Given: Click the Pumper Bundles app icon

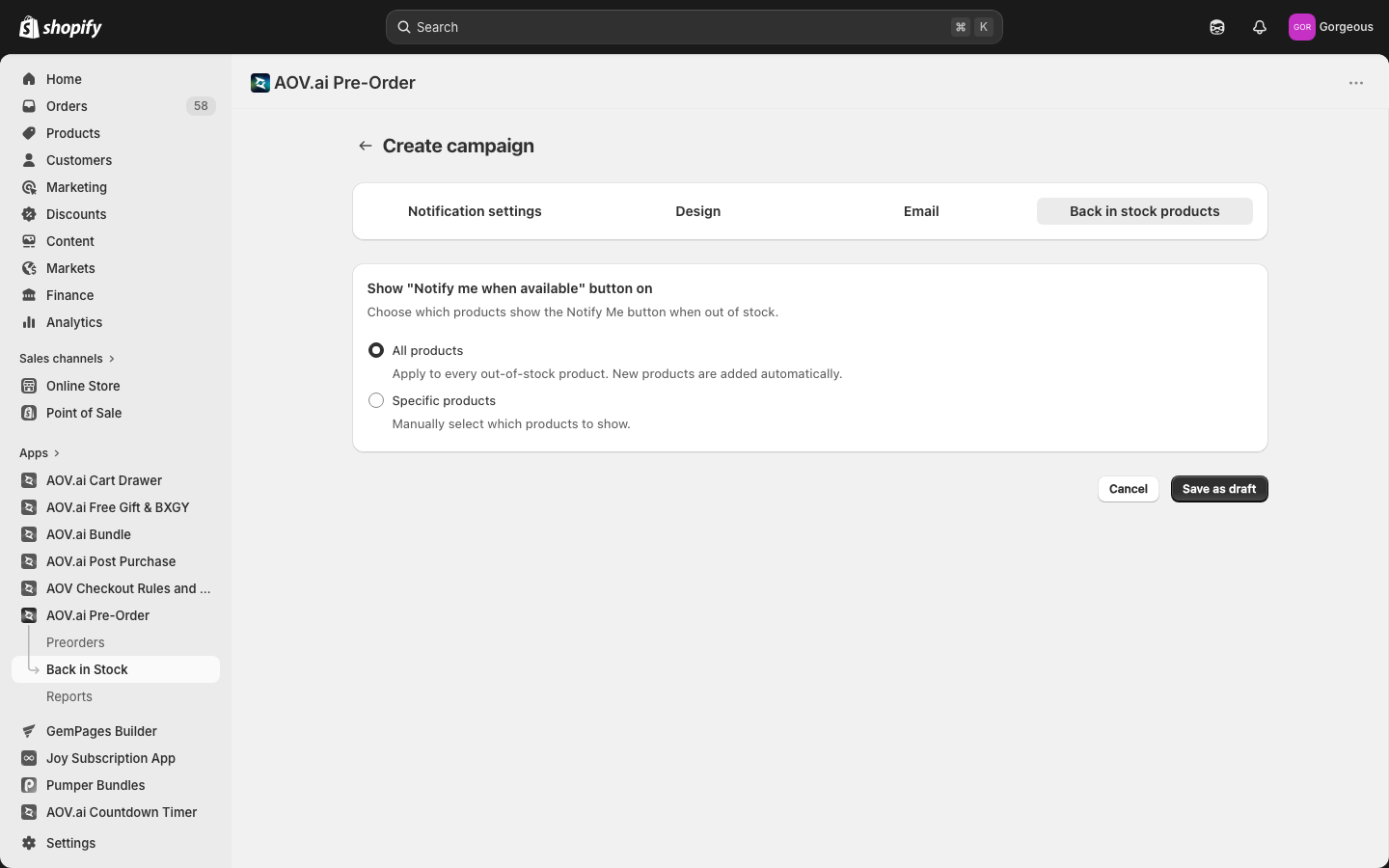Looking at the screenshot, I should [x=29, y=785].
